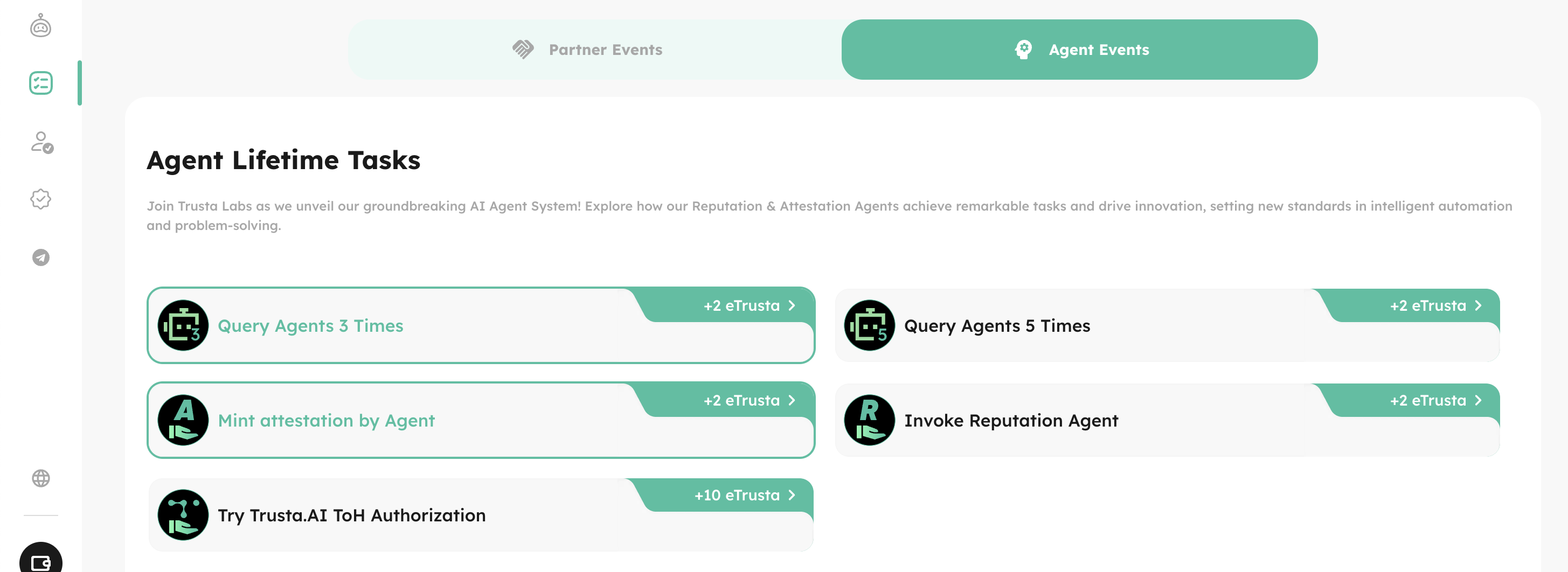This screenshot has width=1568, height=572.
Task: Open the Query Agents 5 Times task
Action: (1167, 325)
